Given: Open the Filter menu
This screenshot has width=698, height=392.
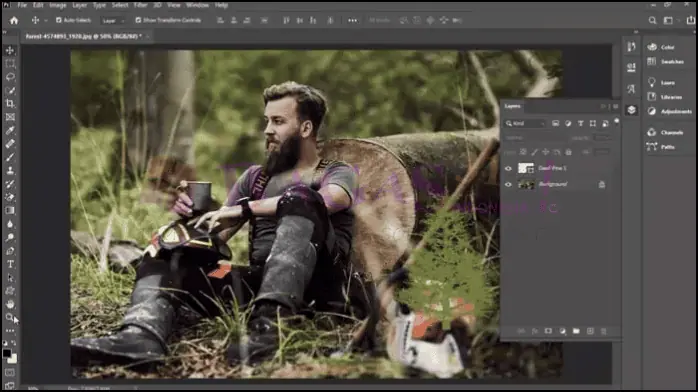Looking at the screenshot, I should point(141,5).
